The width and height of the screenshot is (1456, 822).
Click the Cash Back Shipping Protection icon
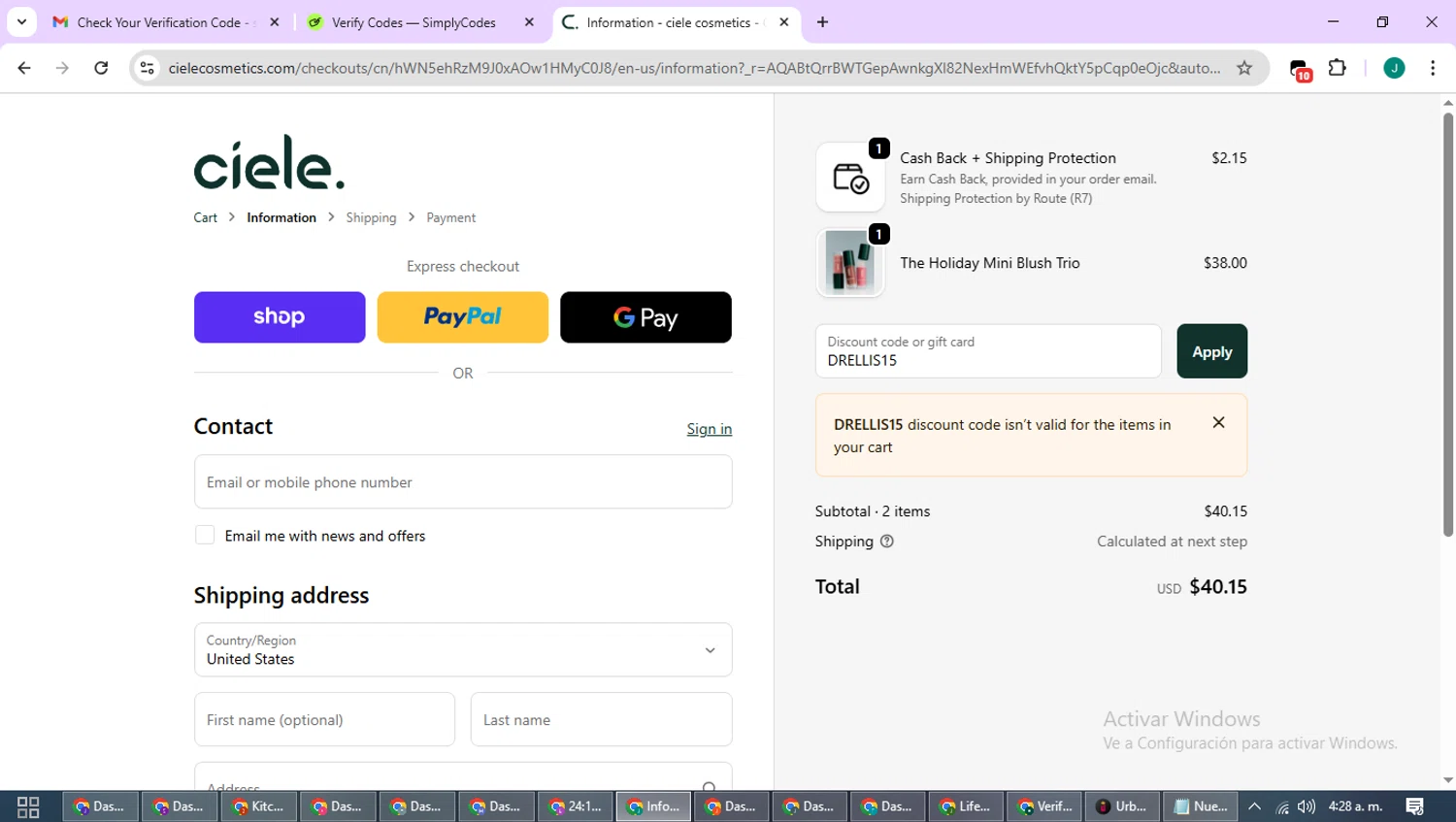pos(850,178)
